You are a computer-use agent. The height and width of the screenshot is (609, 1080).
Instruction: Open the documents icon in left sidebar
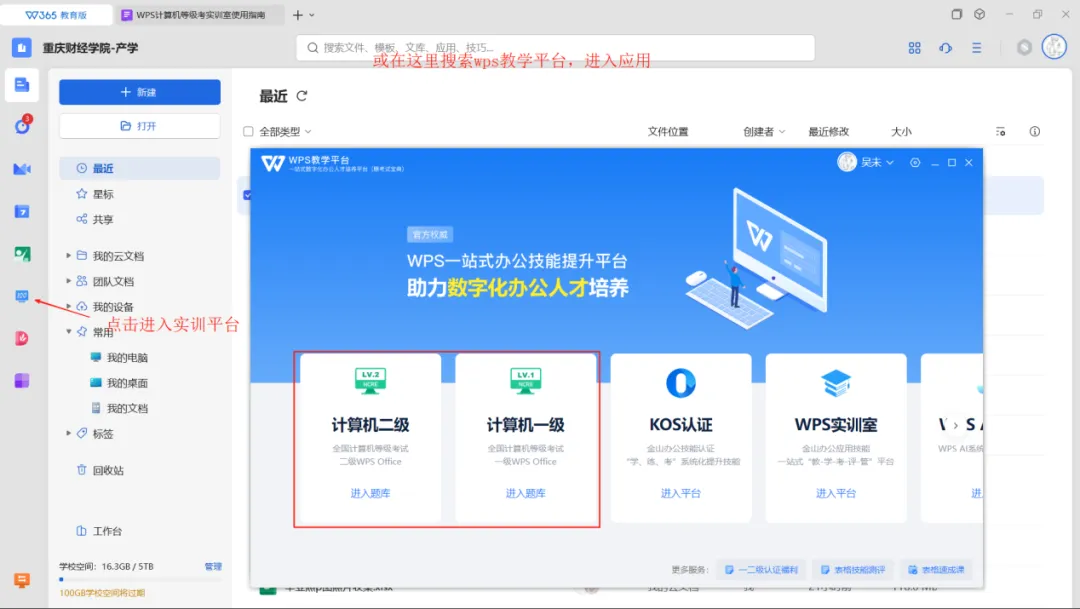pos(22,85)
